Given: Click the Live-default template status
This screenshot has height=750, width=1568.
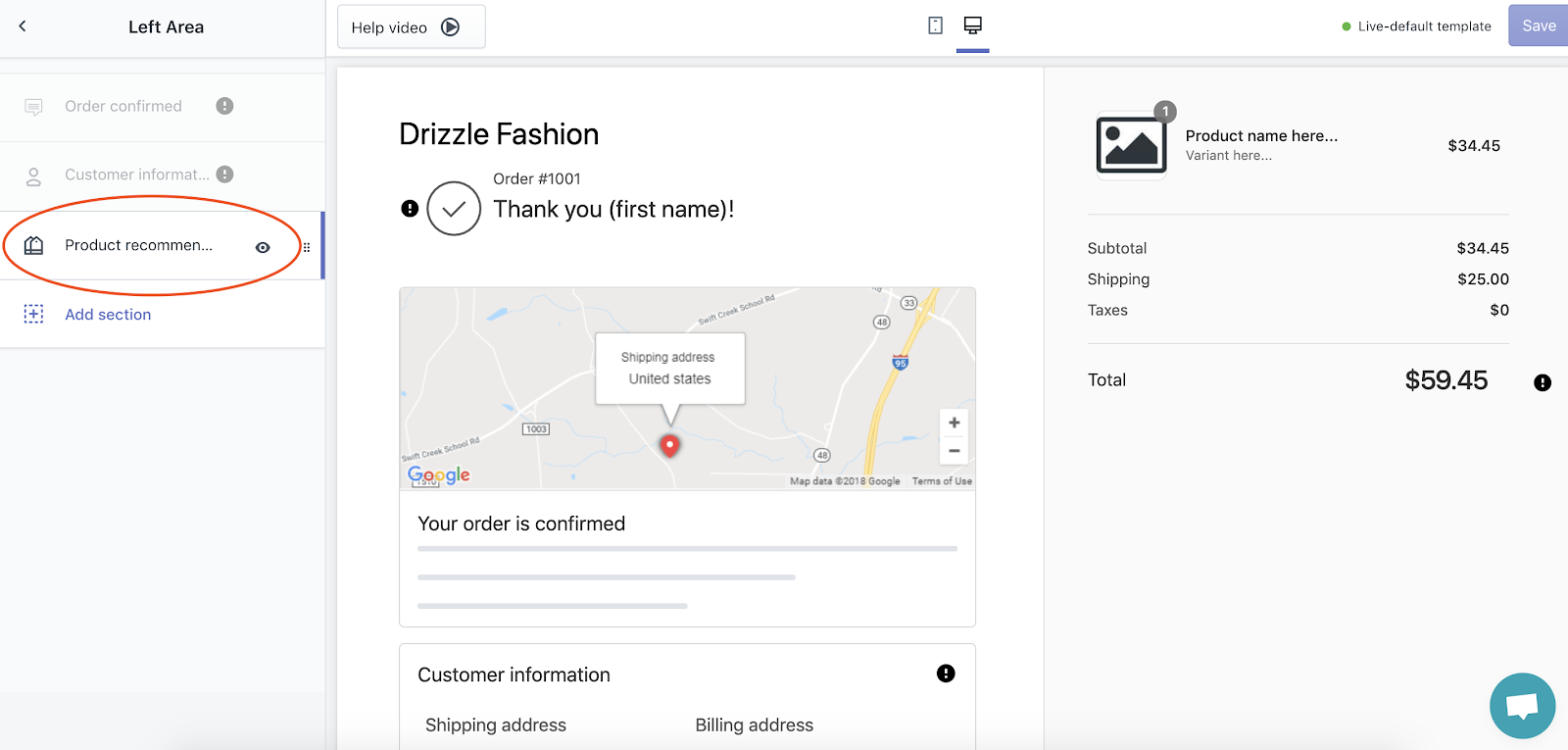Looking at the screenshot, I should point(1416,26).
